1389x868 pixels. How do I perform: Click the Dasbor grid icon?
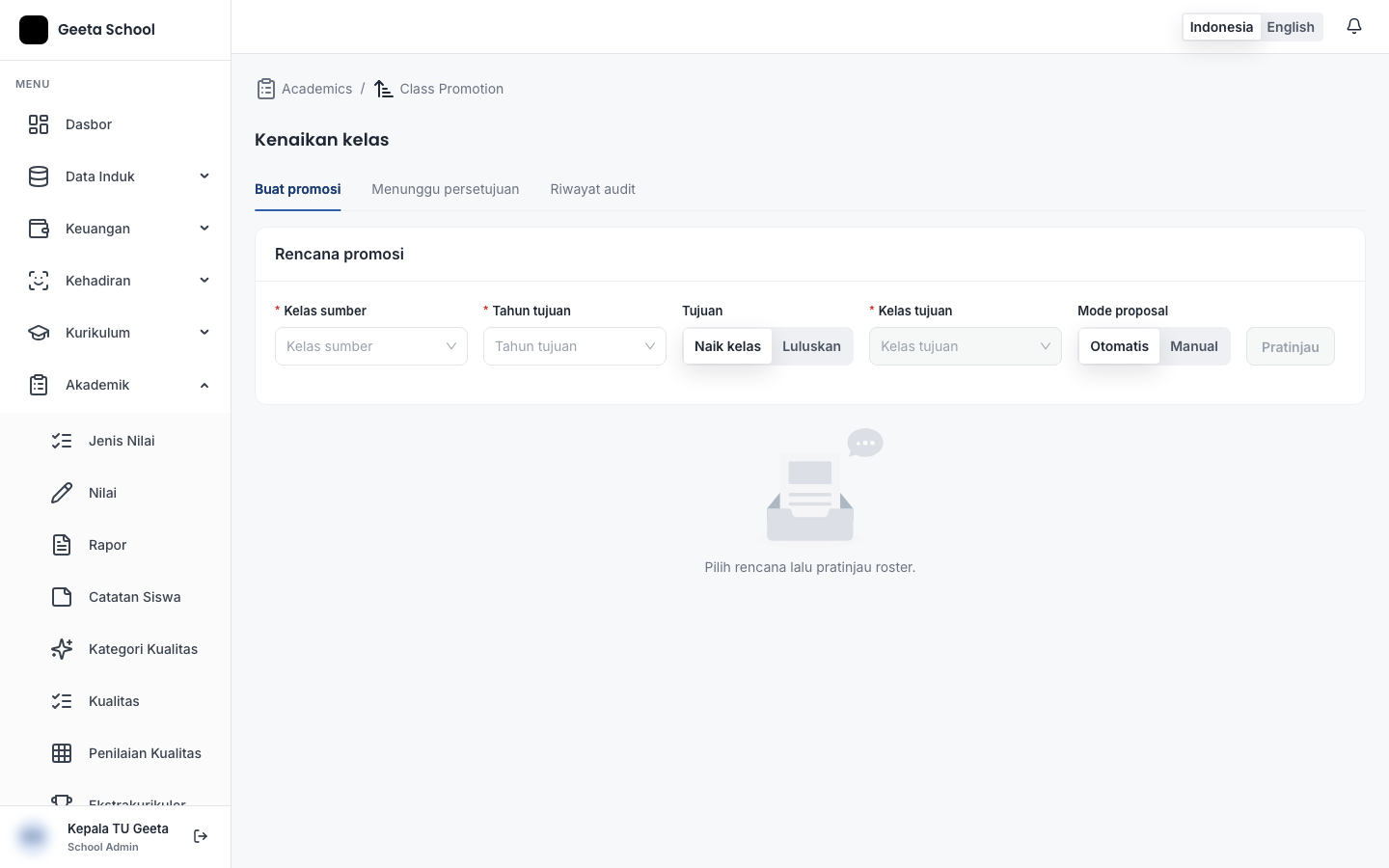(39, 124)
